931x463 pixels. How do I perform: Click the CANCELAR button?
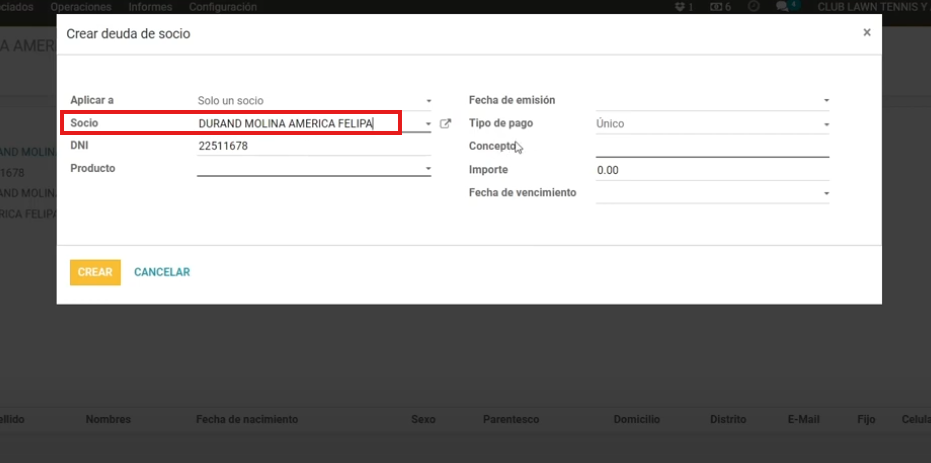(162, 272)
